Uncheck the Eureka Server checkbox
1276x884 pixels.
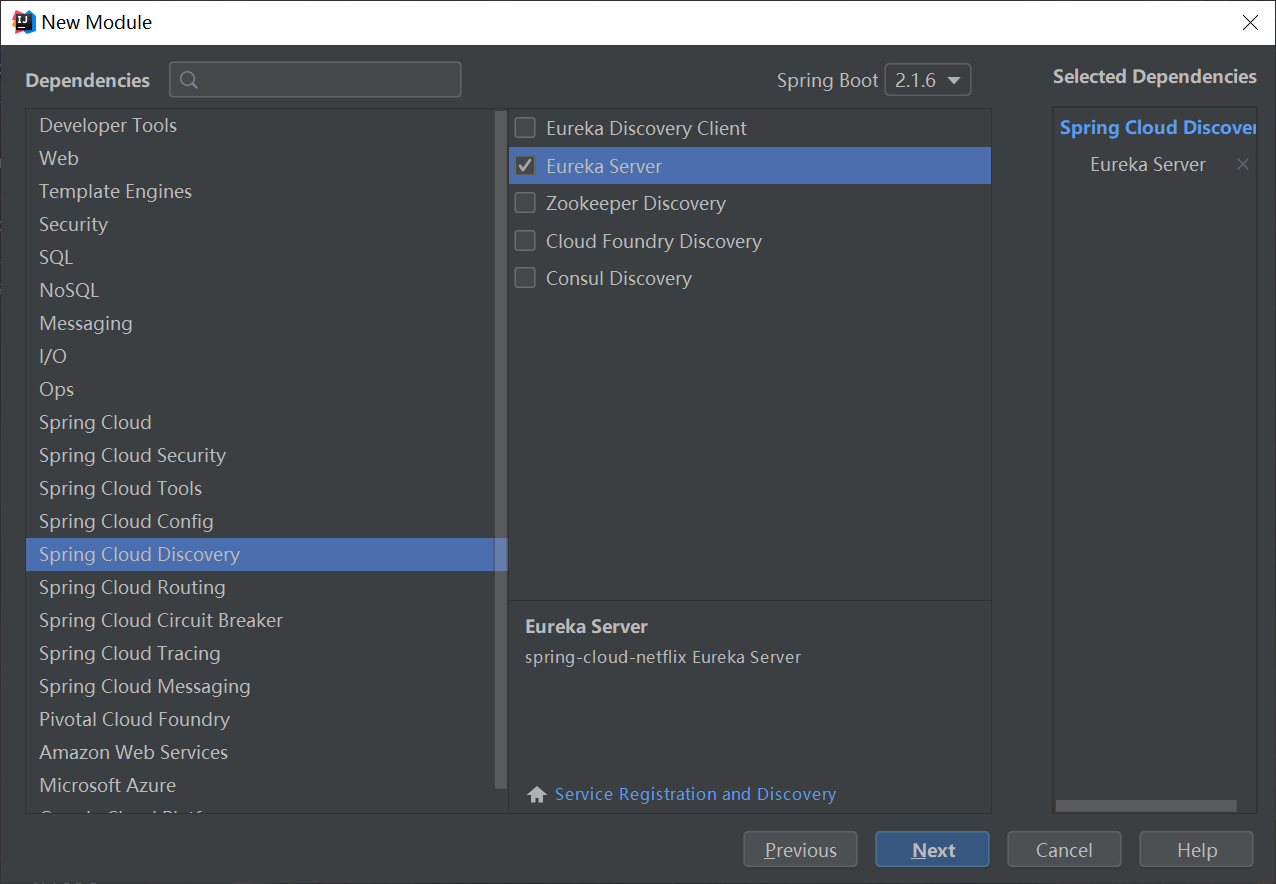pos(525,166)
